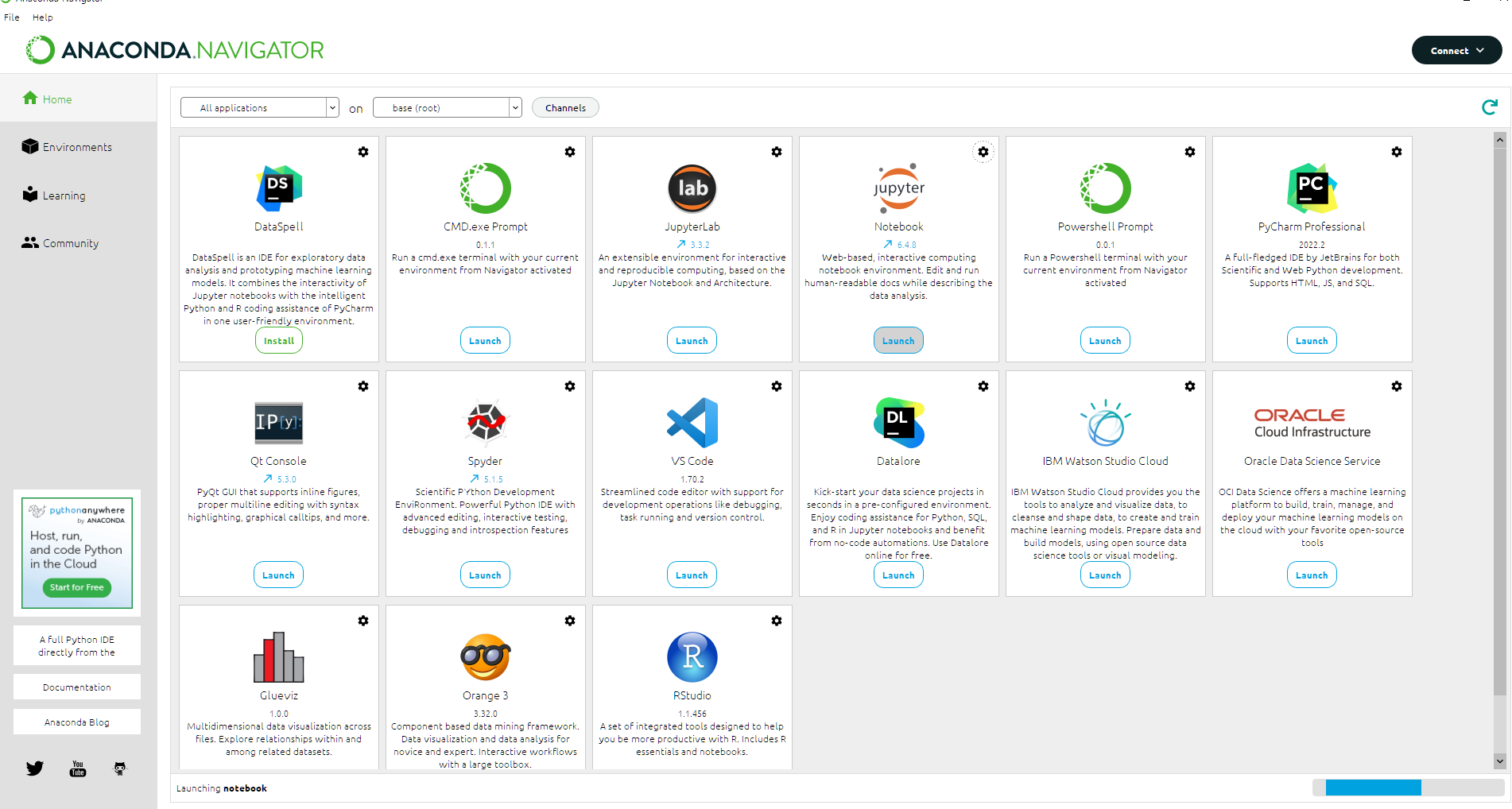1512x809 pixels.
Task: Launch IBM Watson Studio Cloud
Action: pos(1106,575)
